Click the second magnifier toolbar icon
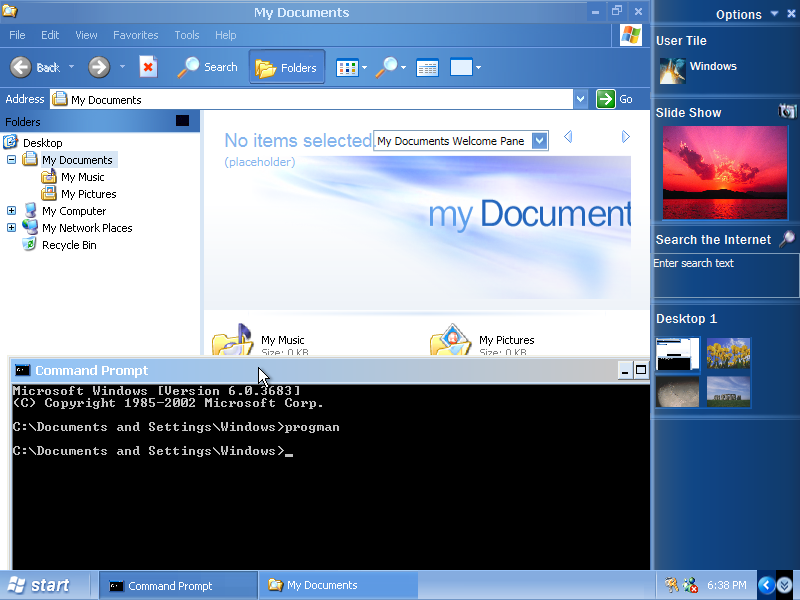Screen dimensions: 800x600 pyautogui.click(x=386, y=67)
